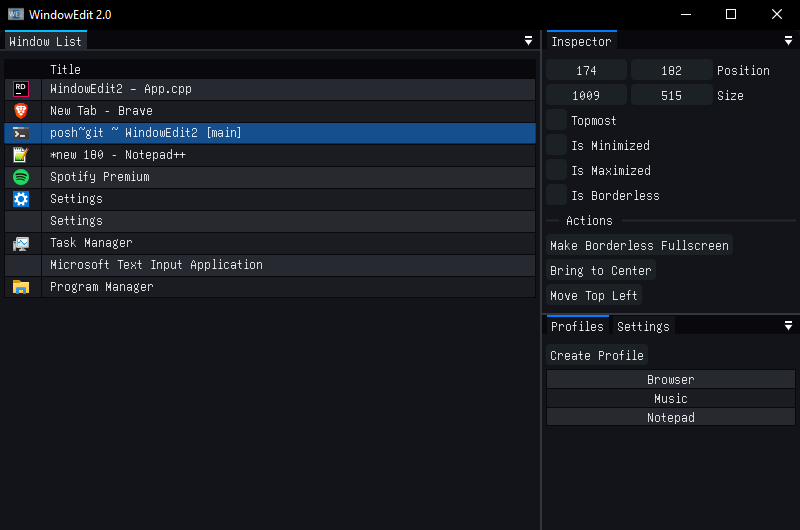This screenshot has height=530, width=800.
Task: Select the Profiles tab
Action: tap(577, 327)
